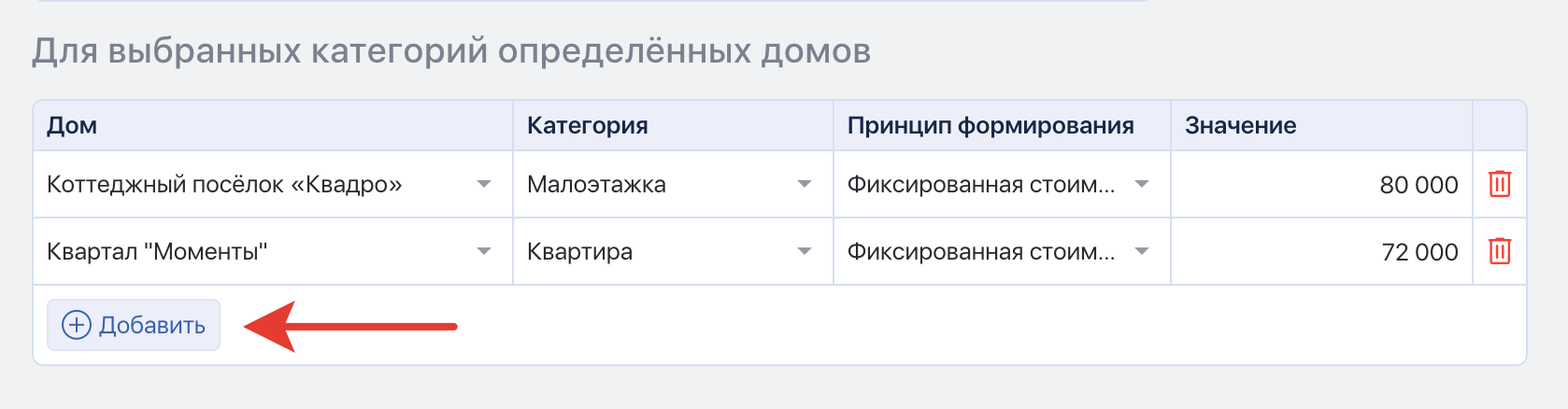Click the caret arrow next to Малоэтажка
This screenshot has height=409, width=1568.
804,185
